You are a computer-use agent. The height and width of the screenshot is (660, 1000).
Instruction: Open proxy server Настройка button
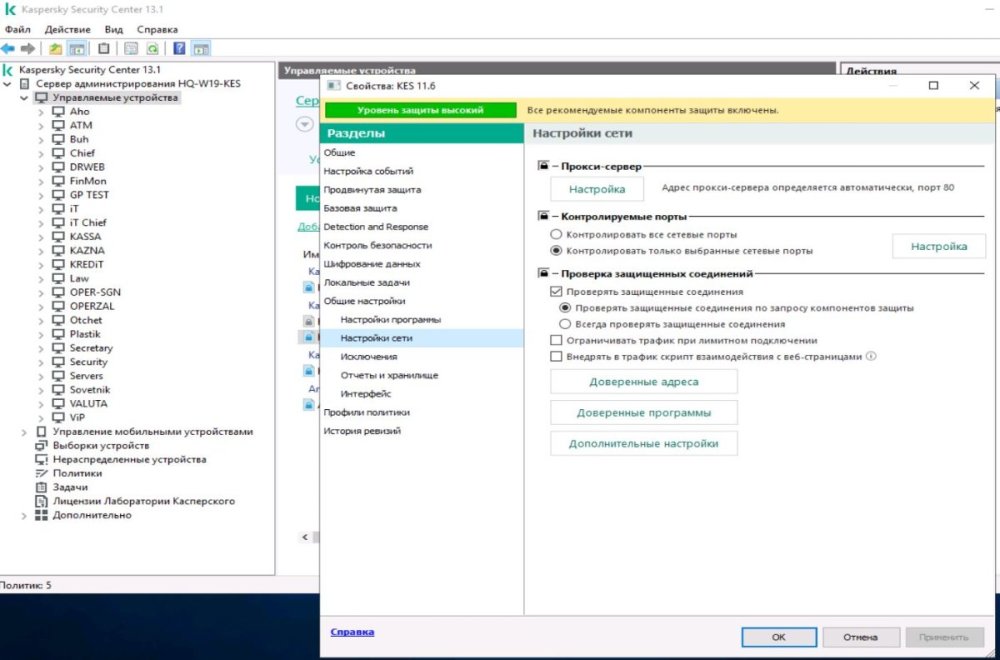[x=597, y=189]
